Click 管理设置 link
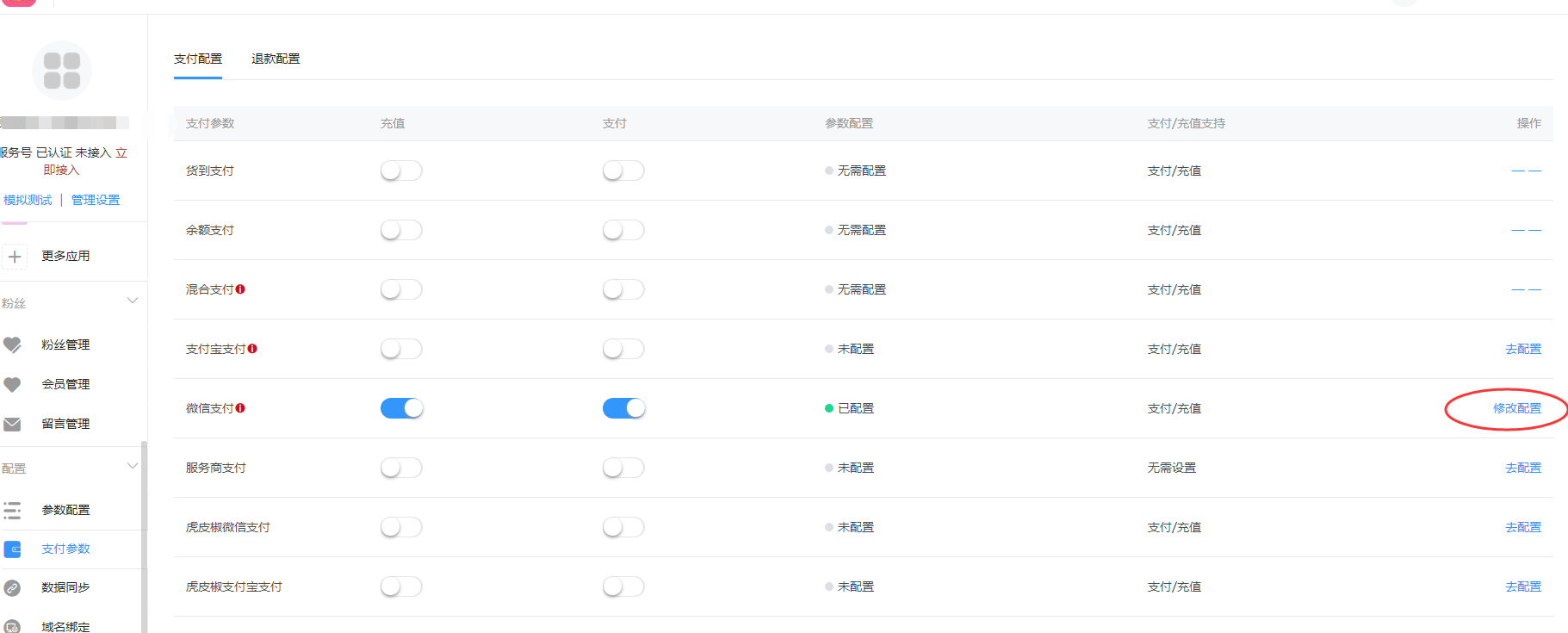 click(96, 200)
